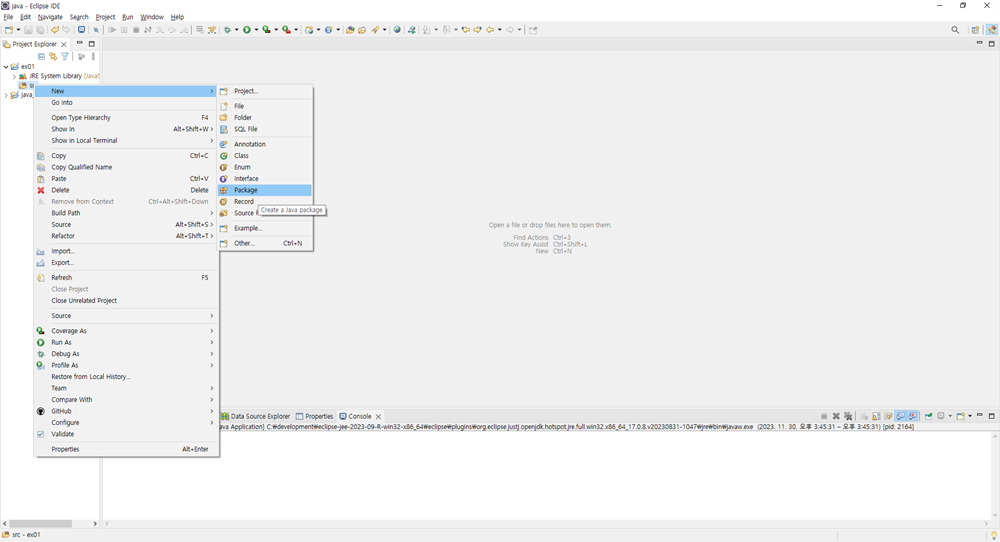
Task: Click Remove Launch X icon in Console
Action: pos(836,416)
